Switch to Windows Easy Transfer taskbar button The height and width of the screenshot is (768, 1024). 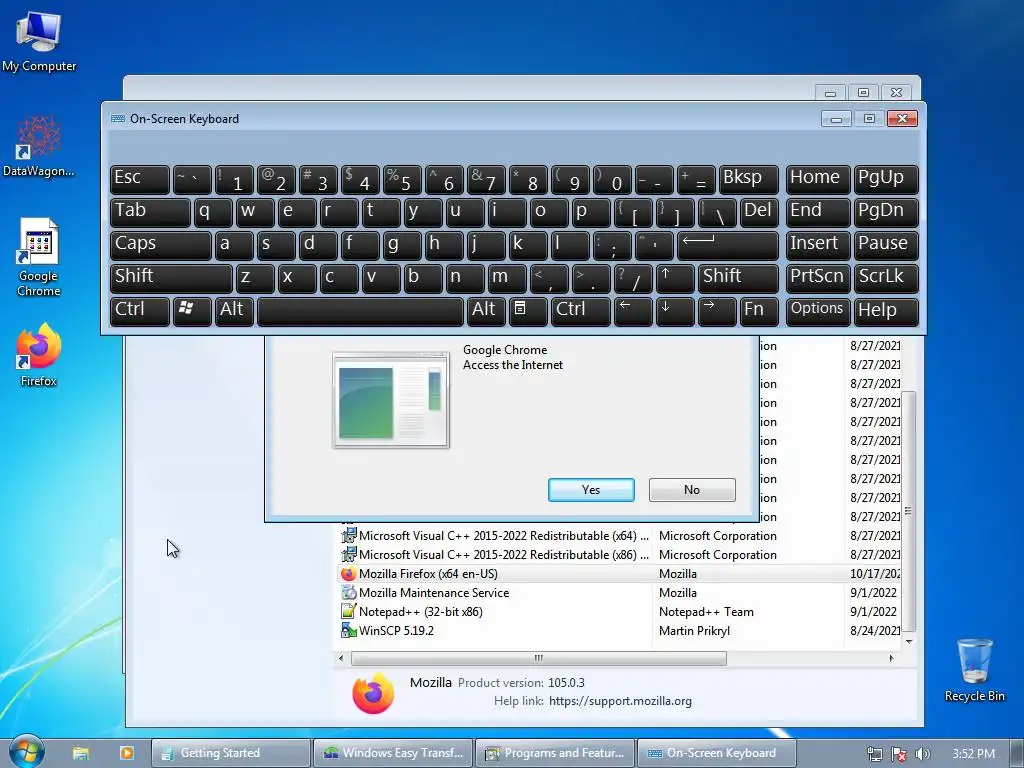pyautogui.click(x=392, y=753)
